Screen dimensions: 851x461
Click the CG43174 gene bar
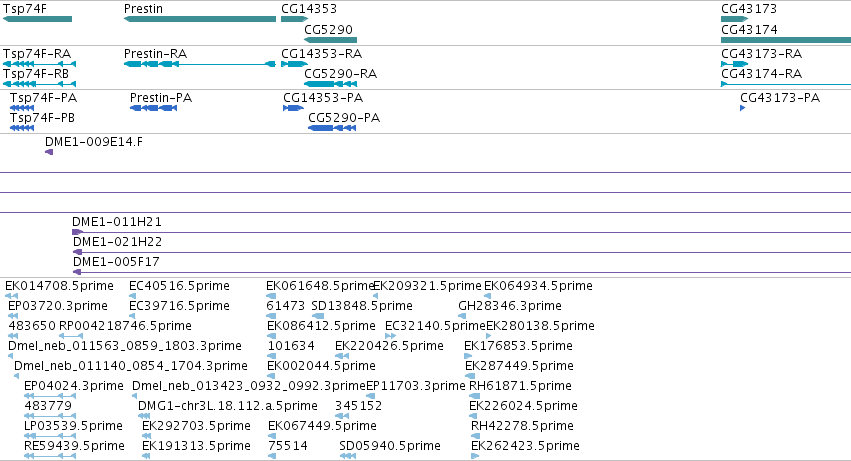(786, 40)
